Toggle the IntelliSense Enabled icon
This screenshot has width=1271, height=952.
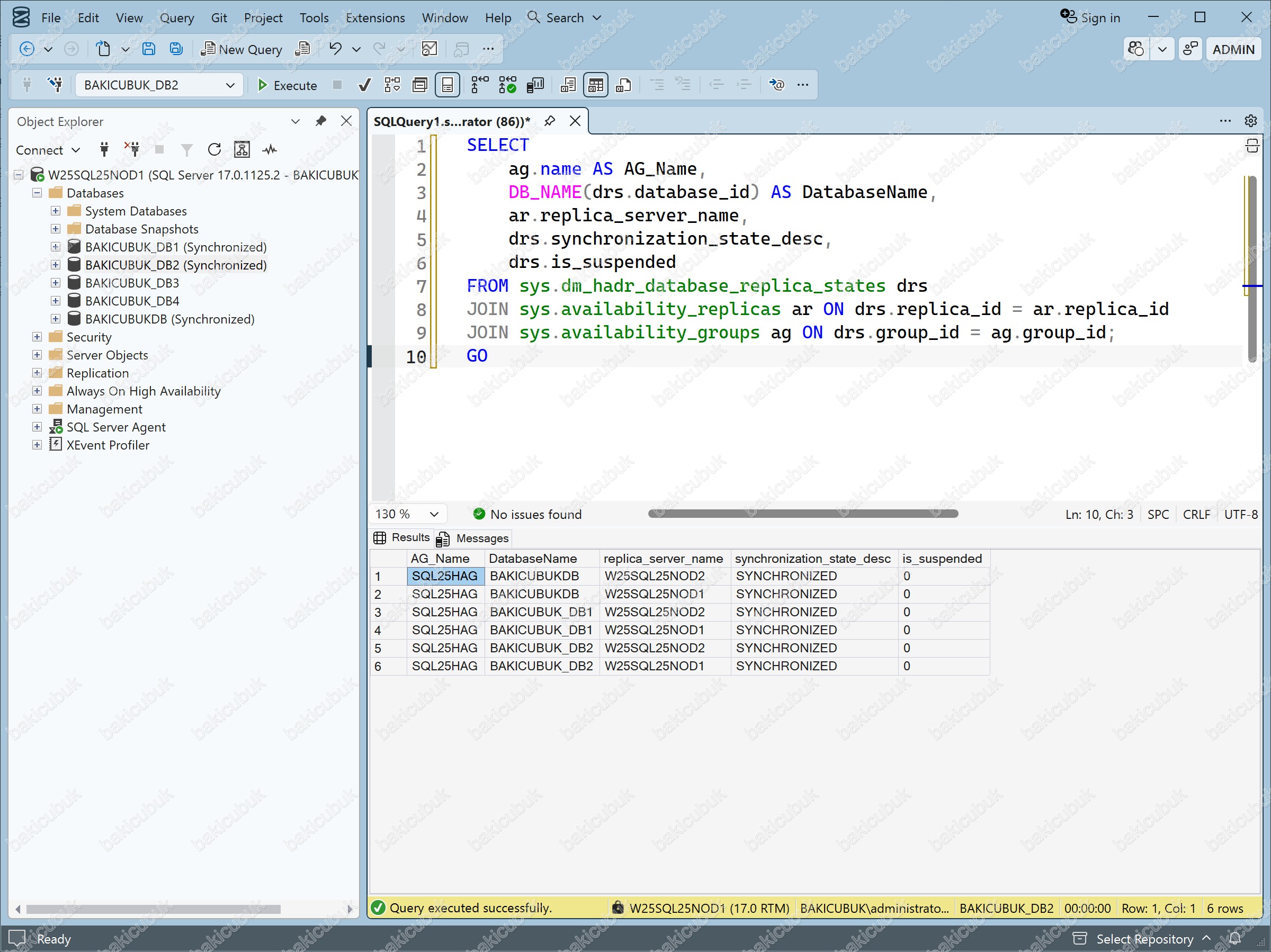click(447, 85)
